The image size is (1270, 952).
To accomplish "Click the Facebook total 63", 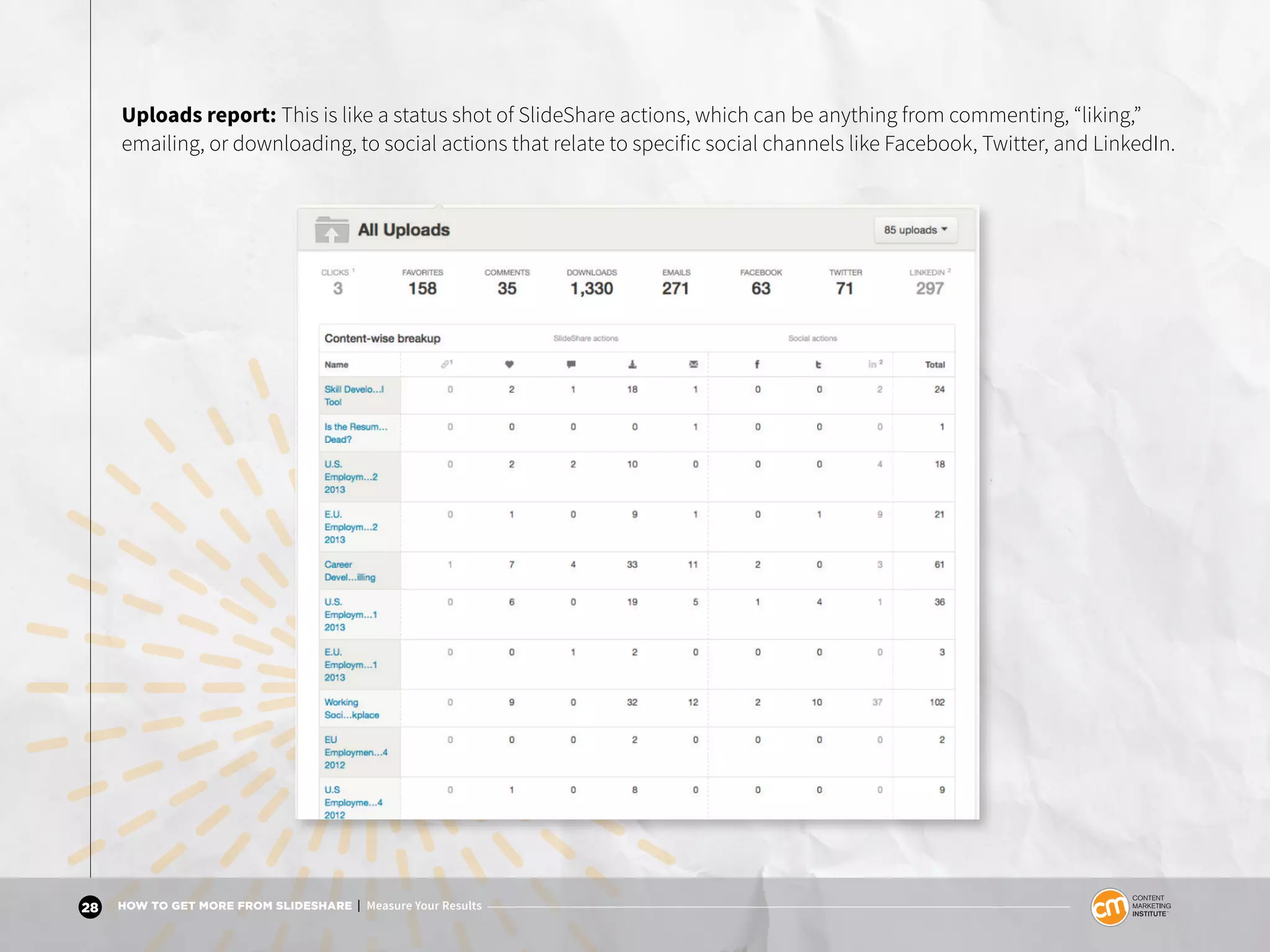I will coord(761,288).
